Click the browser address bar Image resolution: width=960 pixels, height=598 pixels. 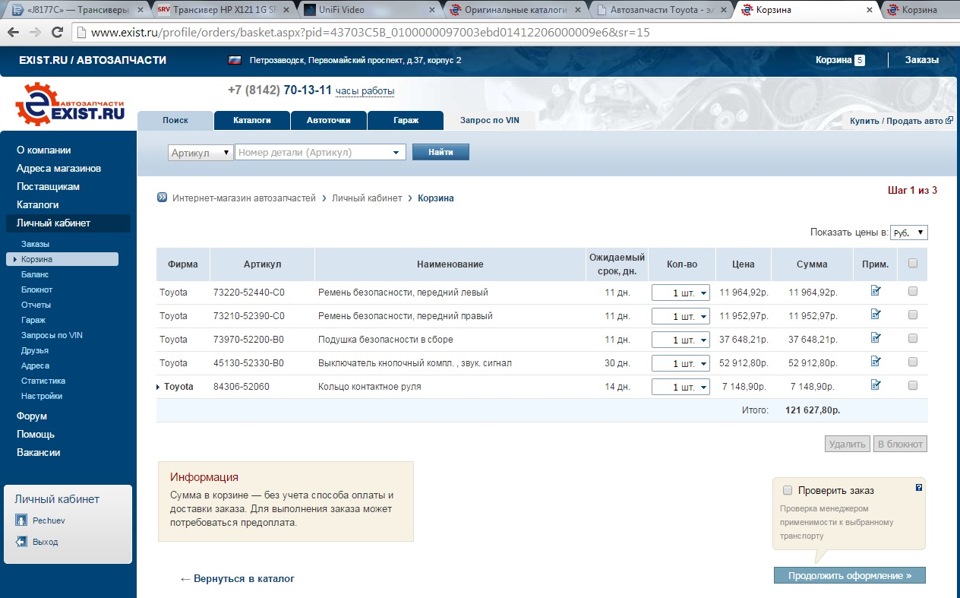pos(514,32)
